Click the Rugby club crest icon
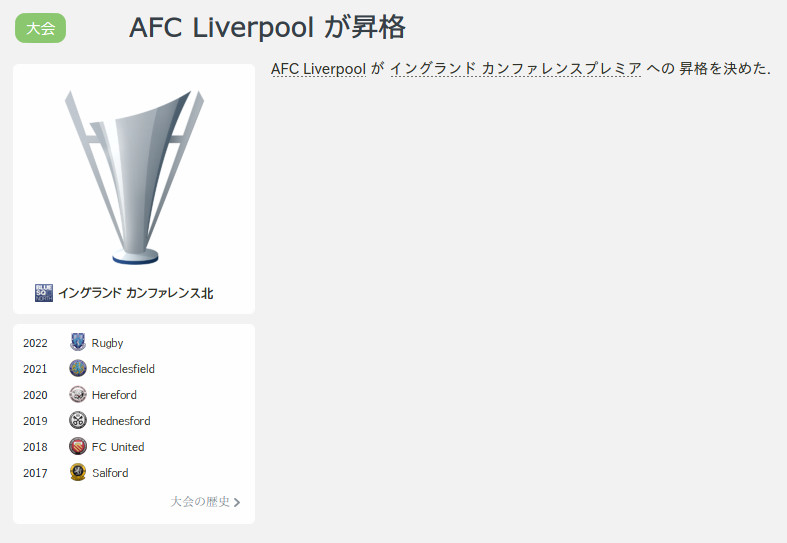787x543 pixels. [78, 342]
